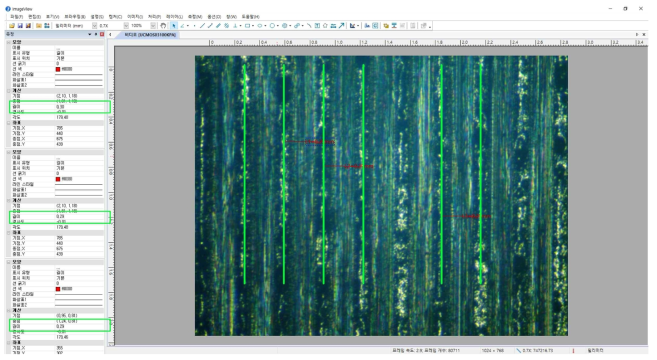Click the first line width value field
The width and height of the screenshot is (657, 360).
tap(80, 64)
